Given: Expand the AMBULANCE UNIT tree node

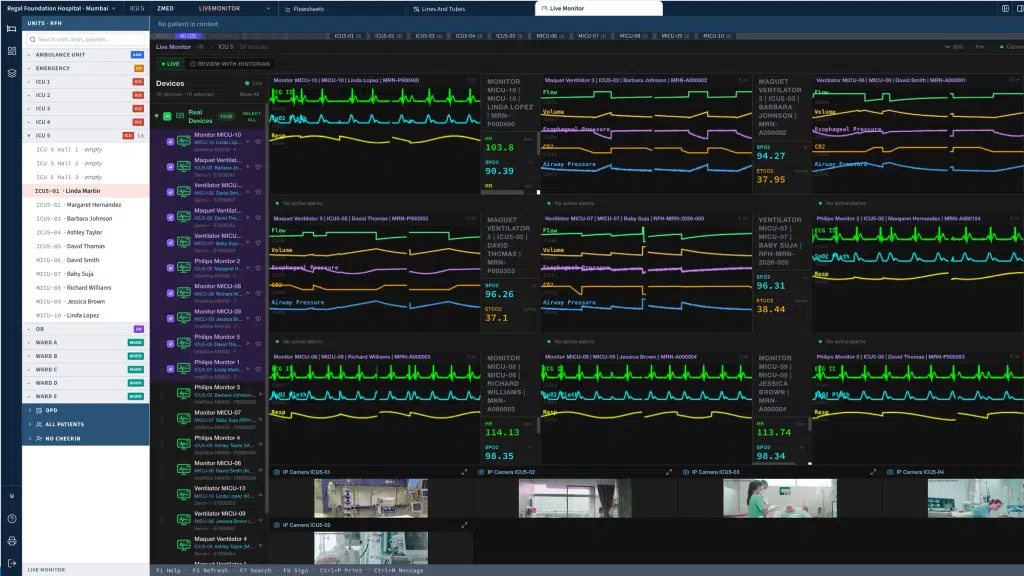Looking at the screenshot, I should pyautogui.click(x=29, y=55).
